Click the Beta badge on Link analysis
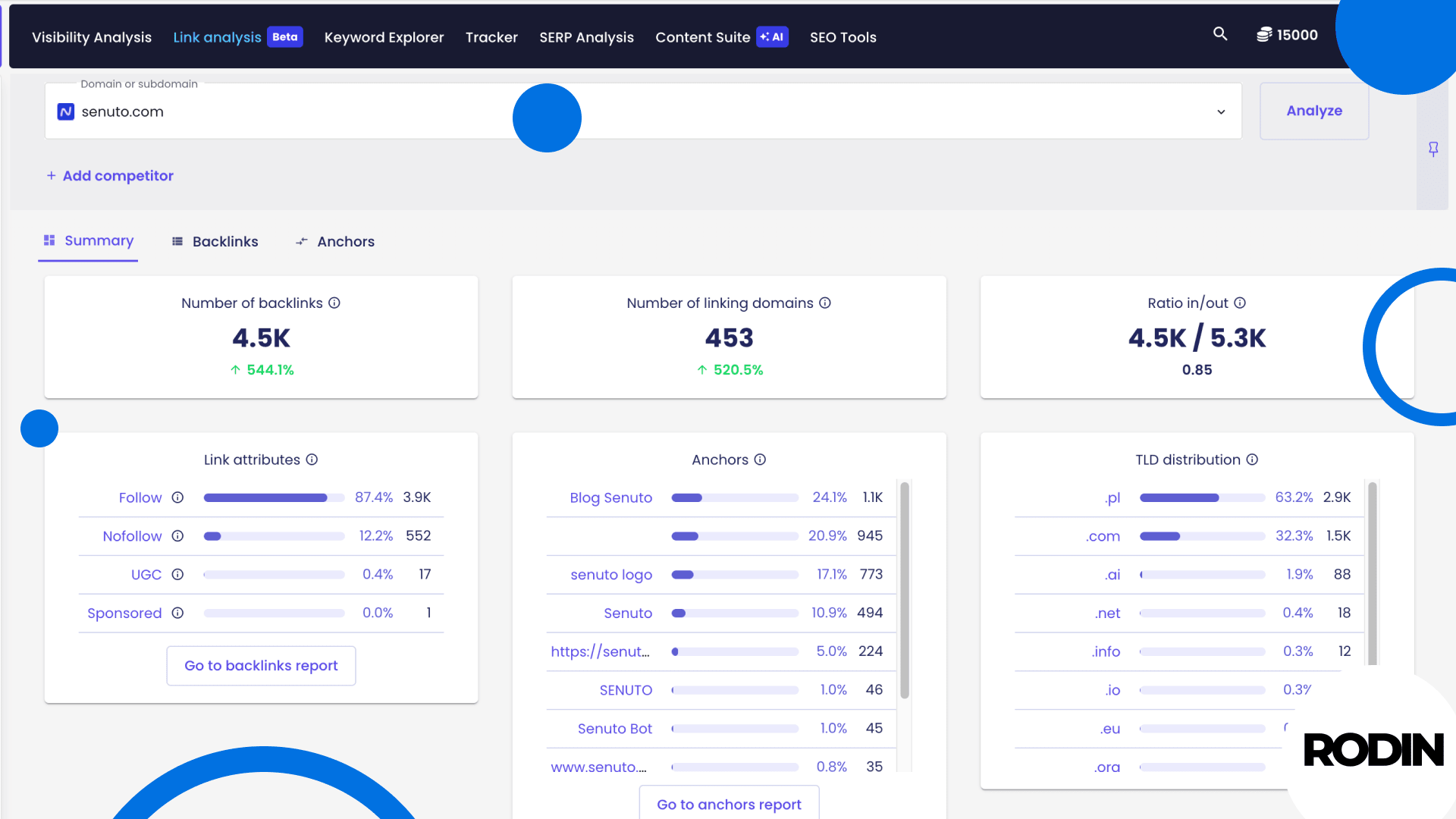 point(285,36)
